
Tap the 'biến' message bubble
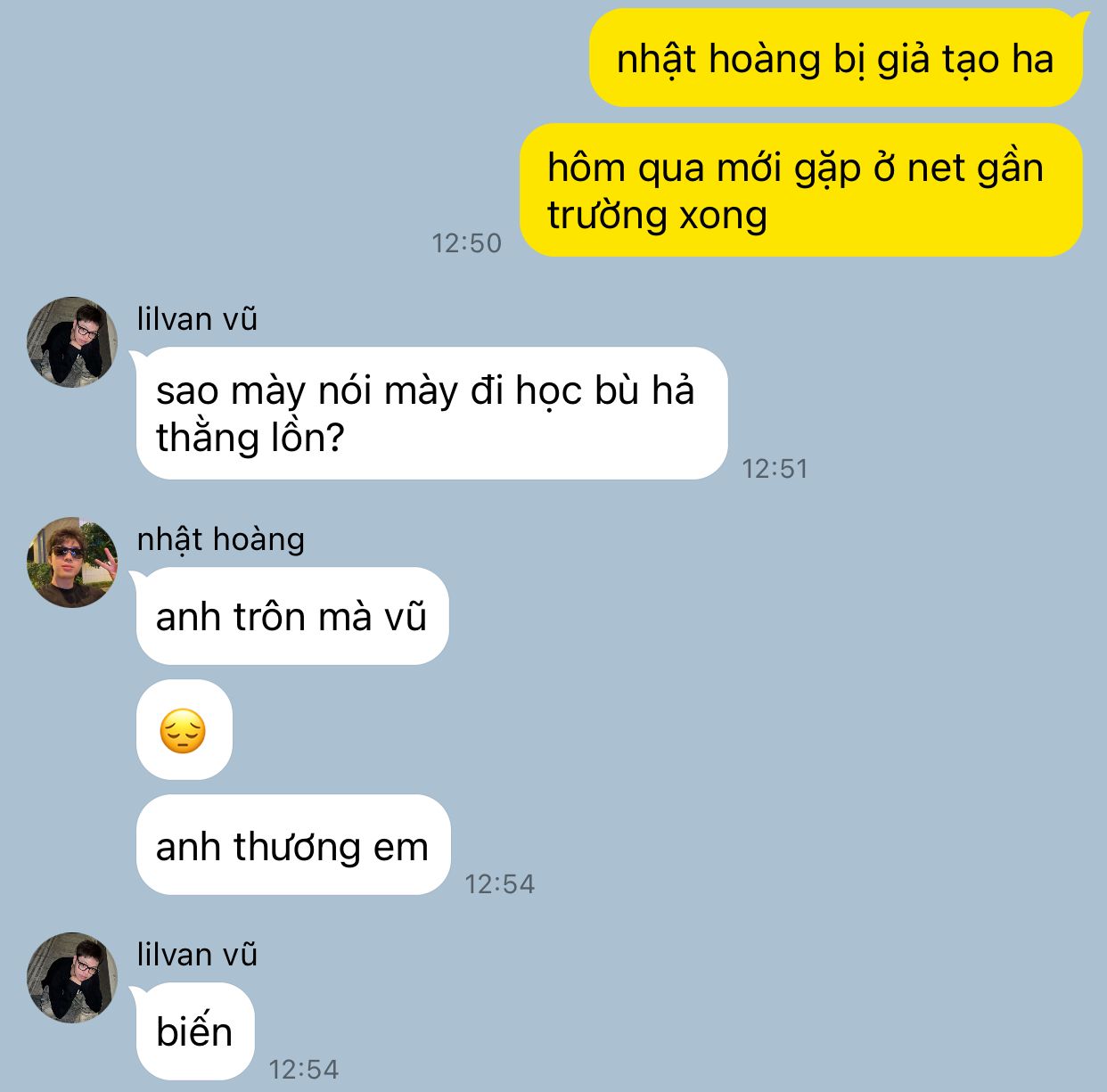pos(194,1031)
